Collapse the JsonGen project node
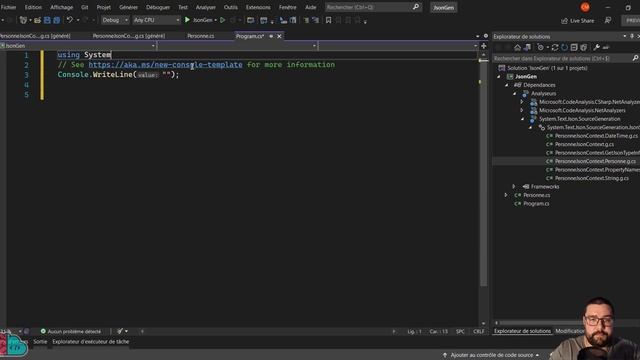The width and height of the screenshot is (640, 360). pos(498,77)
